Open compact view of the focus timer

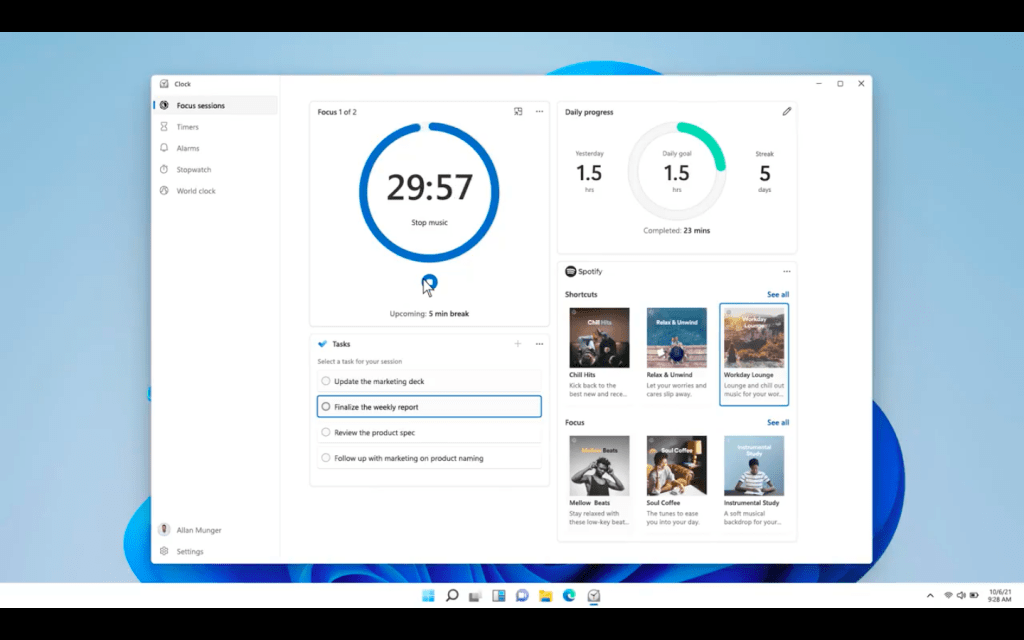click(518, 112)
